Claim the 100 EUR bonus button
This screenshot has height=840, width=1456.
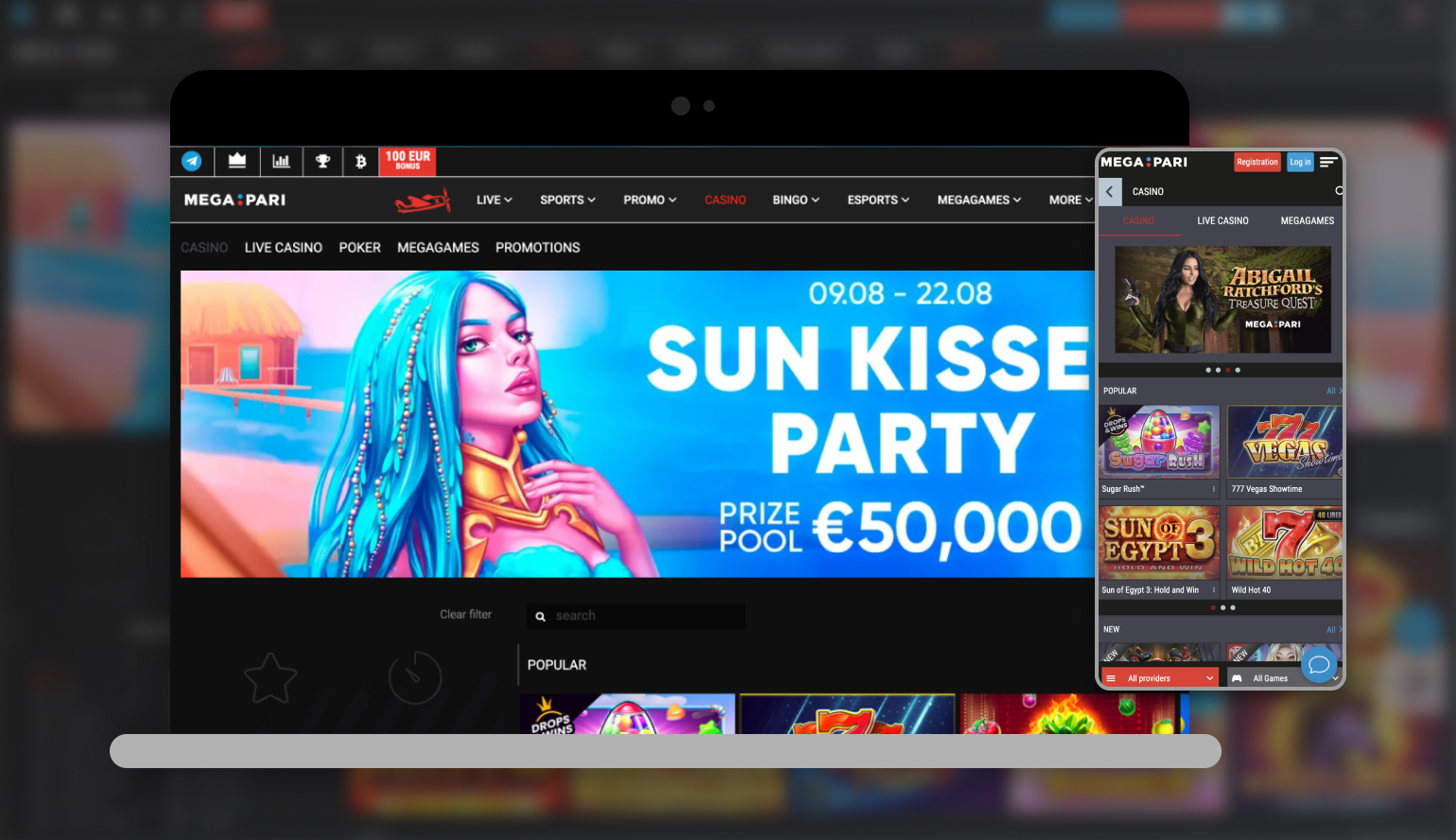407,161
